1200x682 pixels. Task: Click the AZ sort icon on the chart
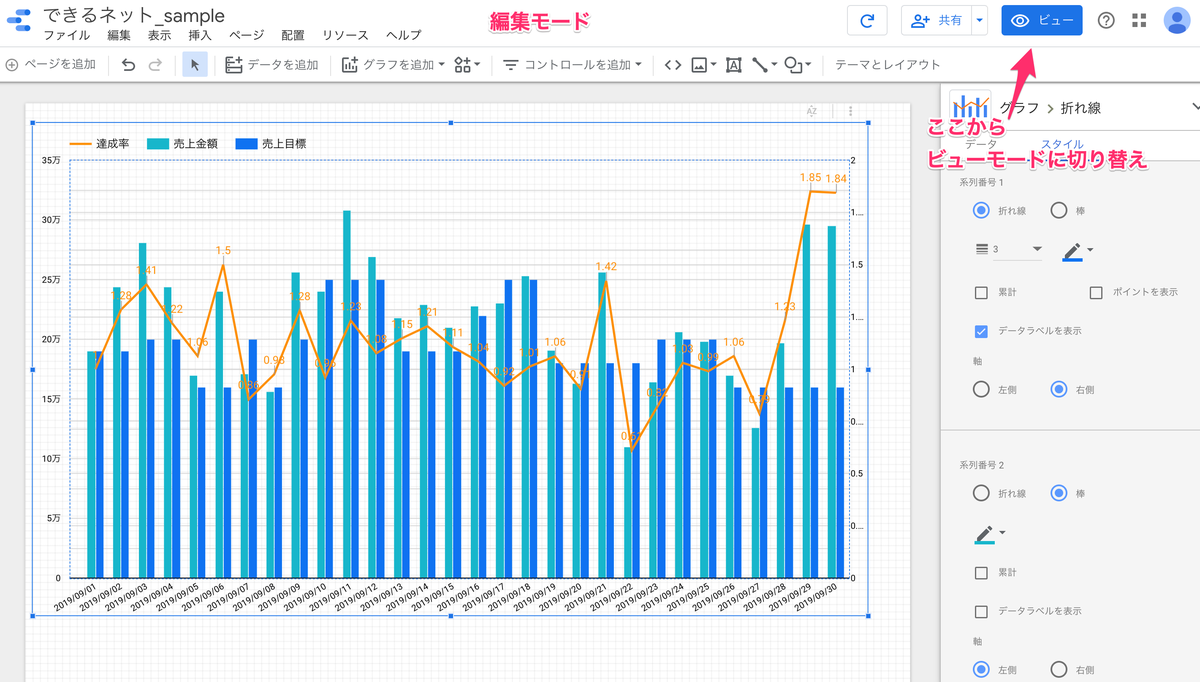click(812, 111)
